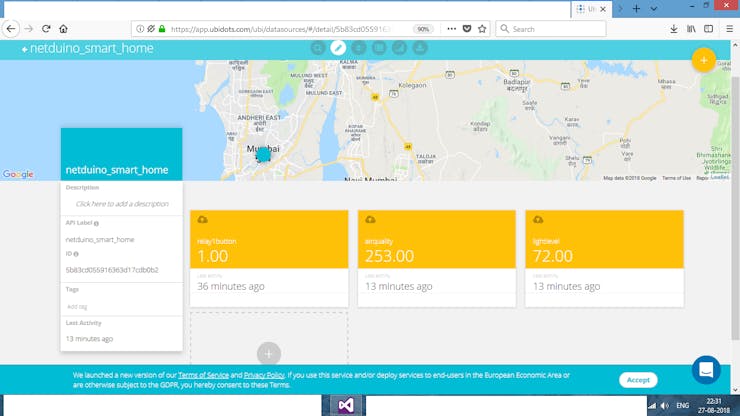Click the yellow plus button at top right
Viewport: 740px width, 416px height.
[x=704, y=60]
